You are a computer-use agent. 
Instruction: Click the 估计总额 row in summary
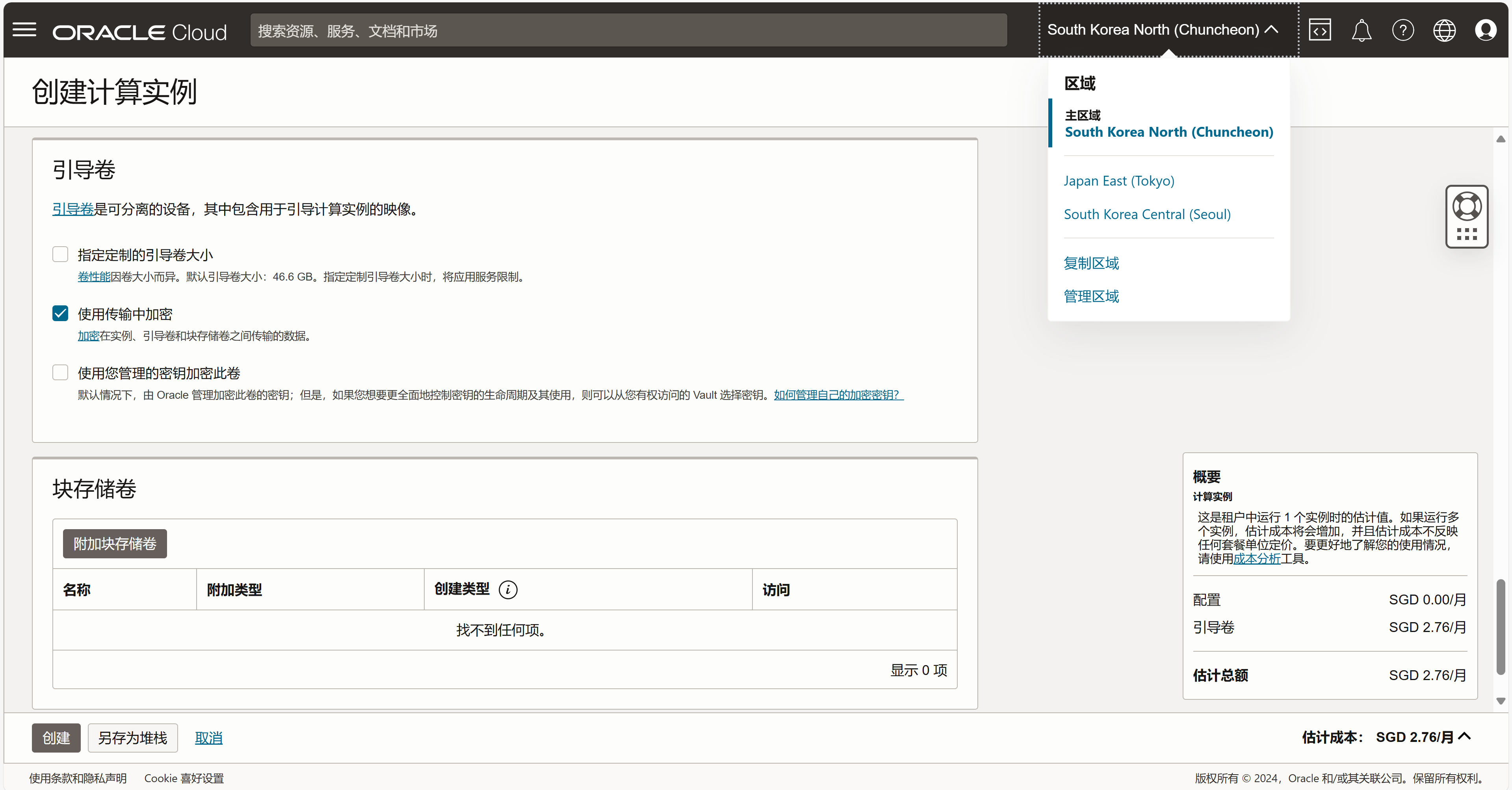click(1330, 675)
